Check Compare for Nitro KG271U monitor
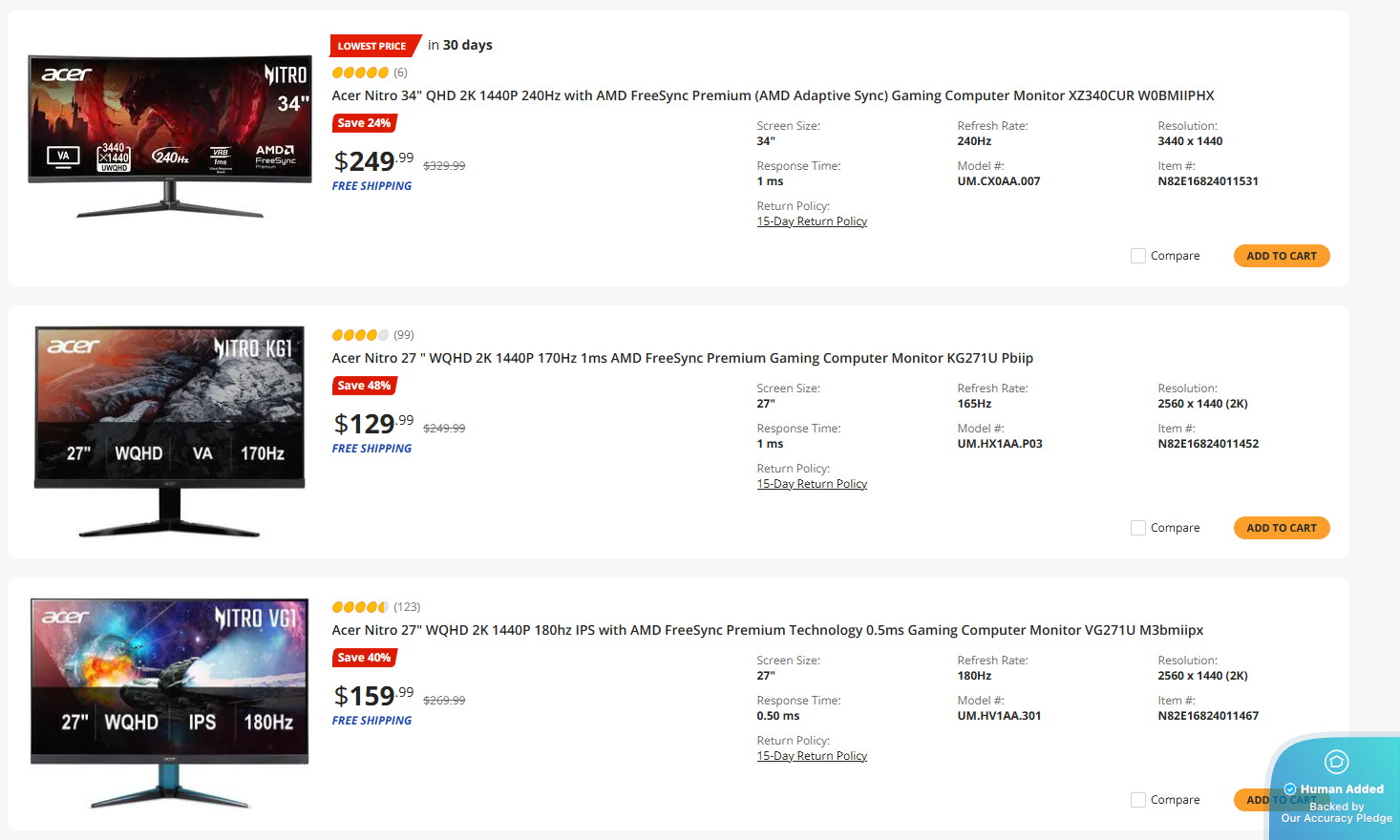Screen dimensions: 1400x840 (x=1138, y=528)
